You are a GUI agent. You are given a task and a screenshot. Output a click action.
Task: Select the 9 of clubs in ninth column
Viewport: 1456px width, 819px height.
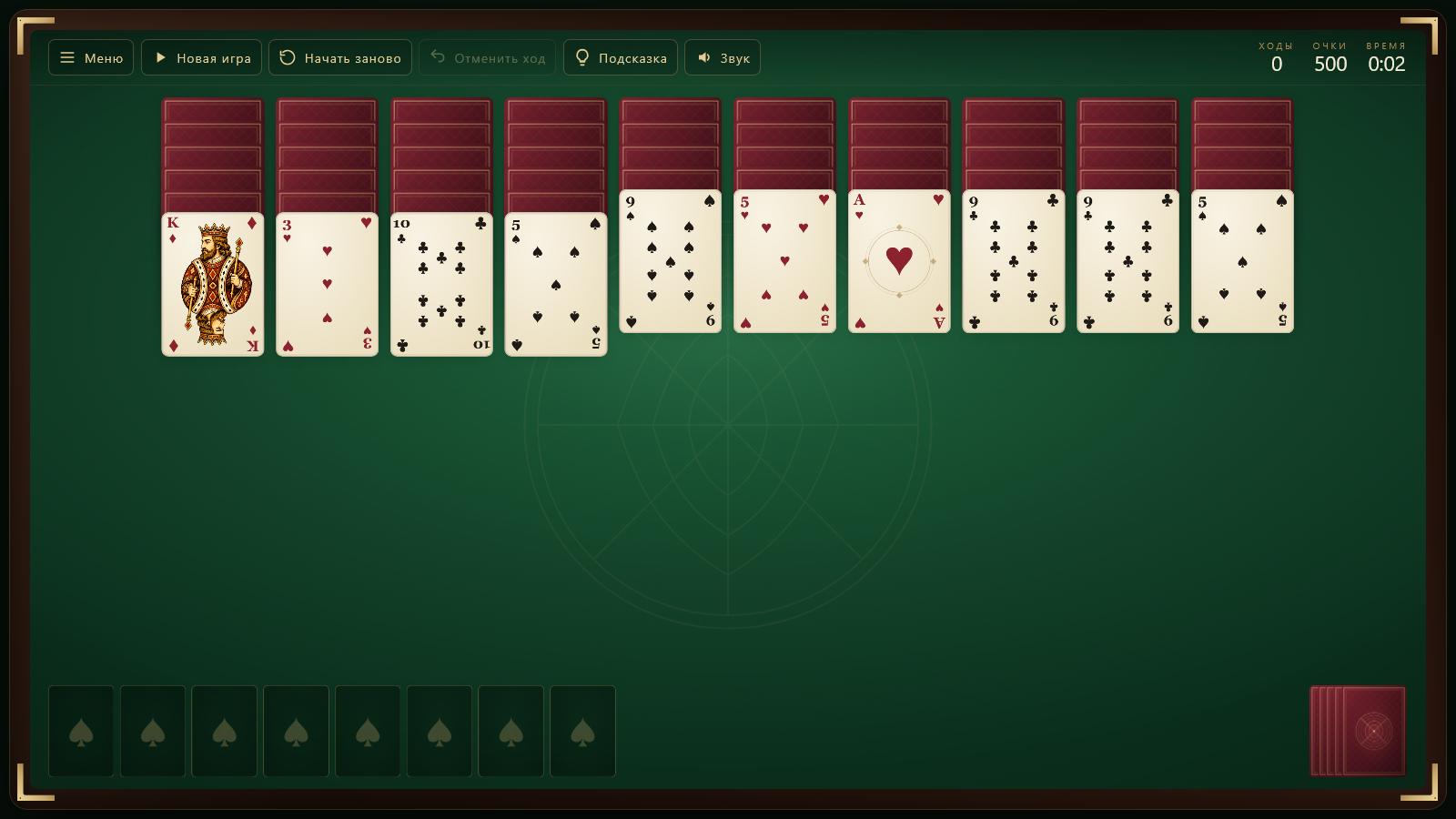[1128, 261]
